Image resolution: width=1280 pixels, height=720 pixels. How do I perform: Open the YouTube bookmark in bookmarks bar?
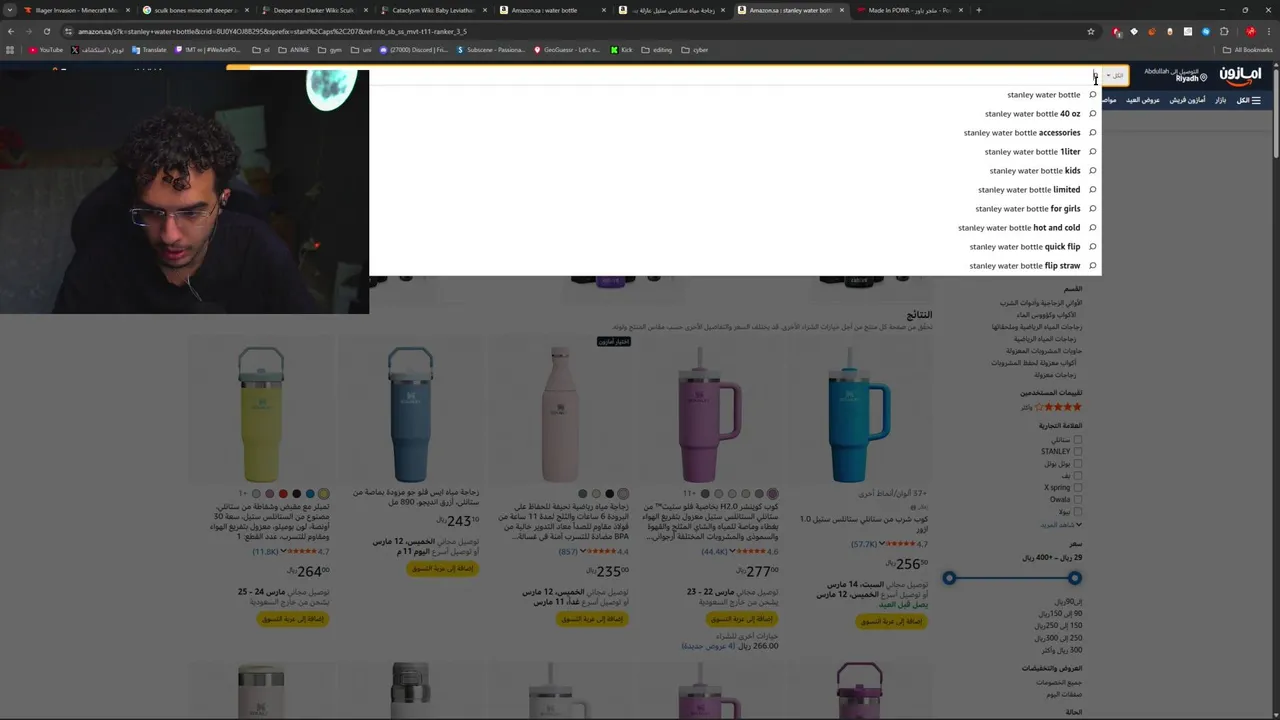coord(46,50)
